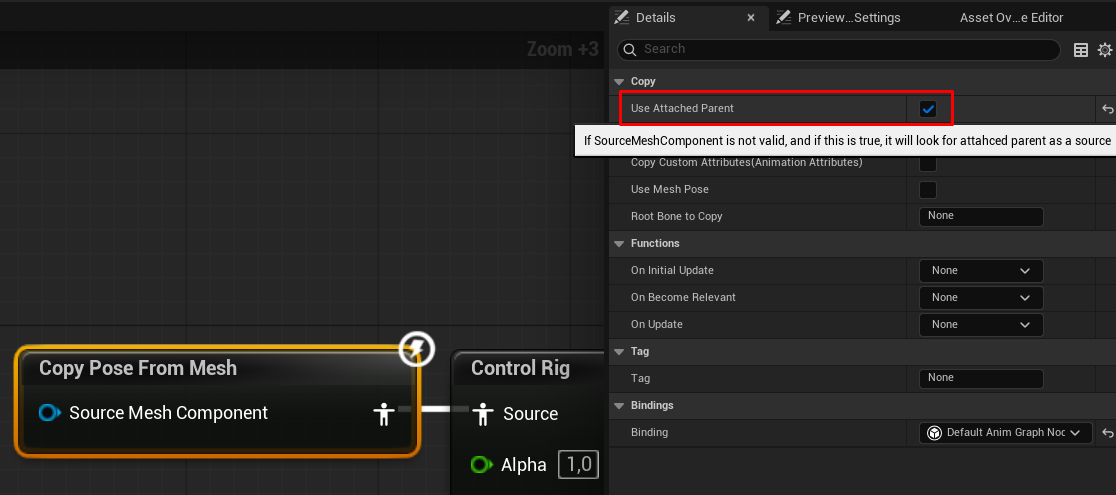The height and width of the screenshot is (495, 1116).
Task: Open the property matrix grid icon
Action: click(x=1080, y=50)
